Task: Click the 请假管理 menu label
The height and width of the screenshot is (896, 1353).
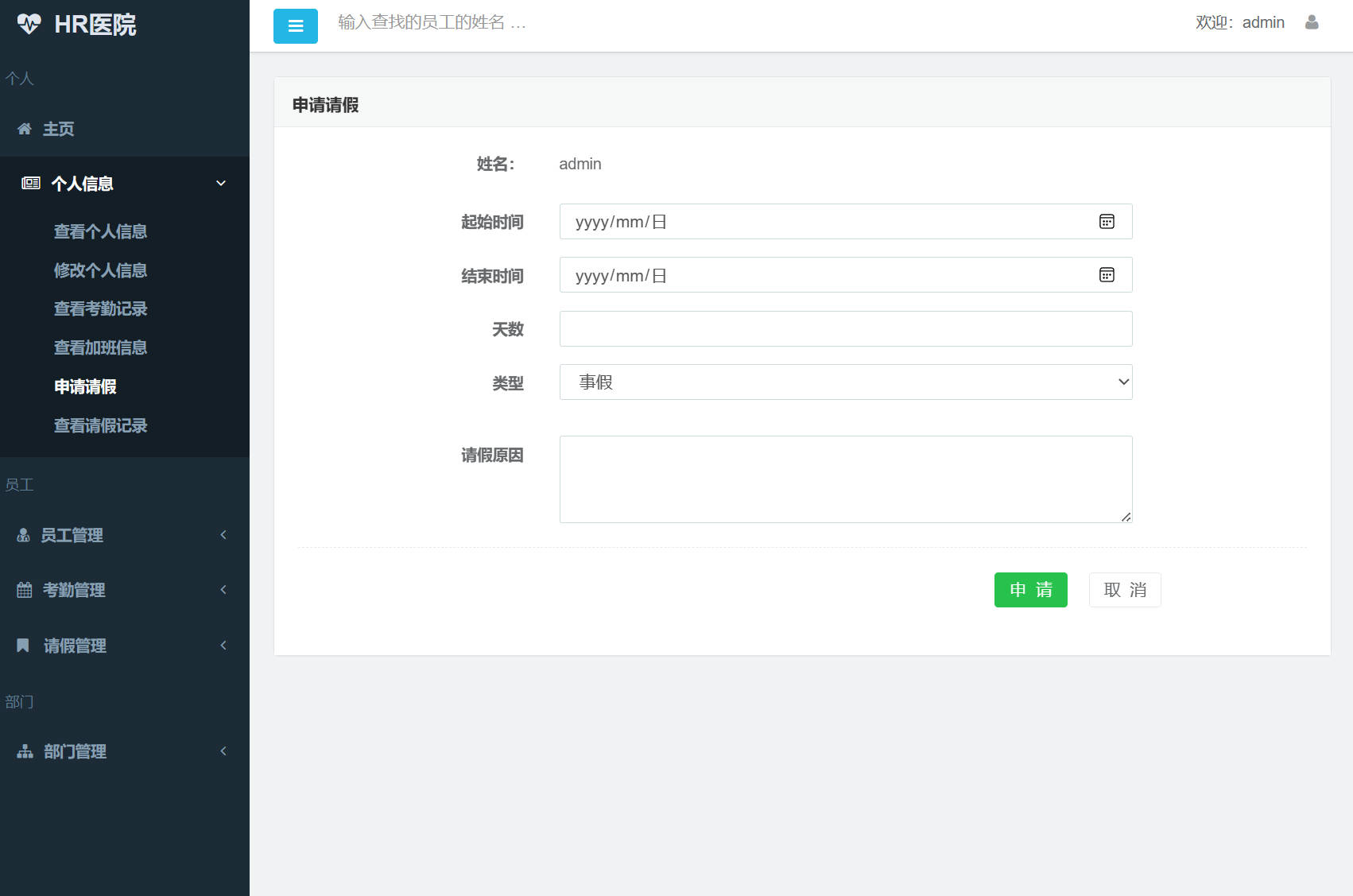Action: point(75,646)
